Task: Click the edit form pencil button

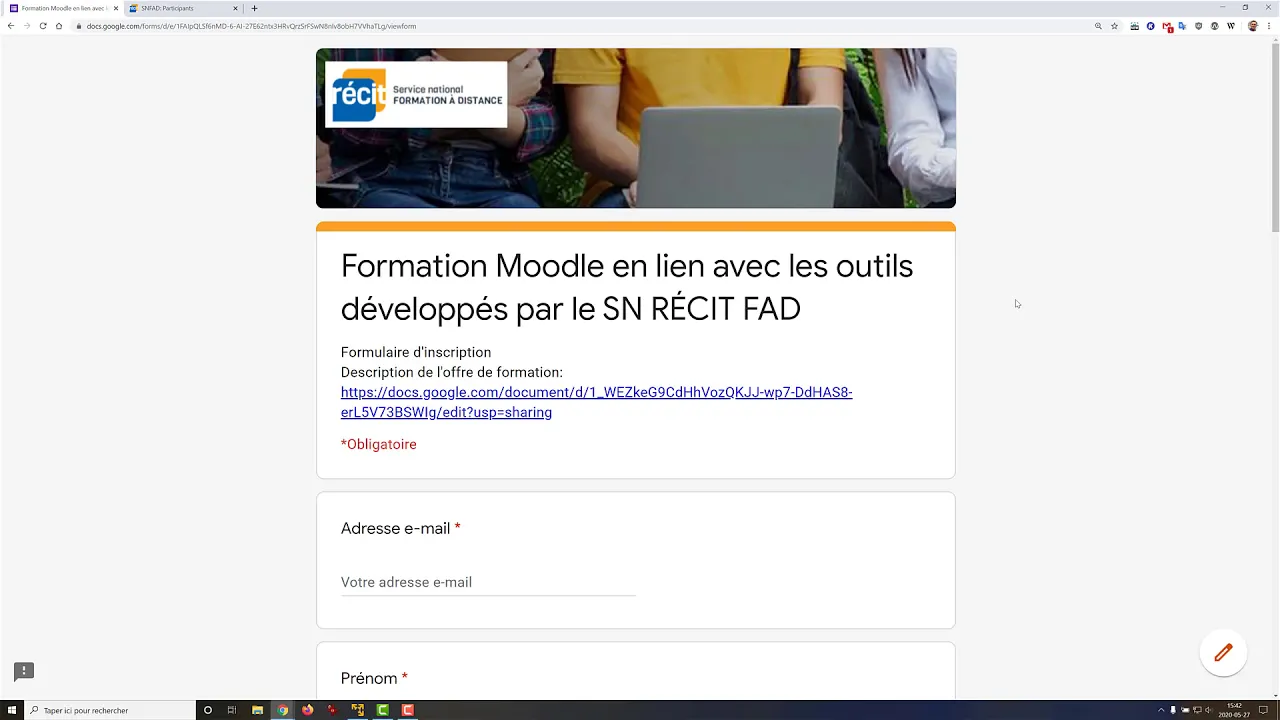Action: 1223,653
